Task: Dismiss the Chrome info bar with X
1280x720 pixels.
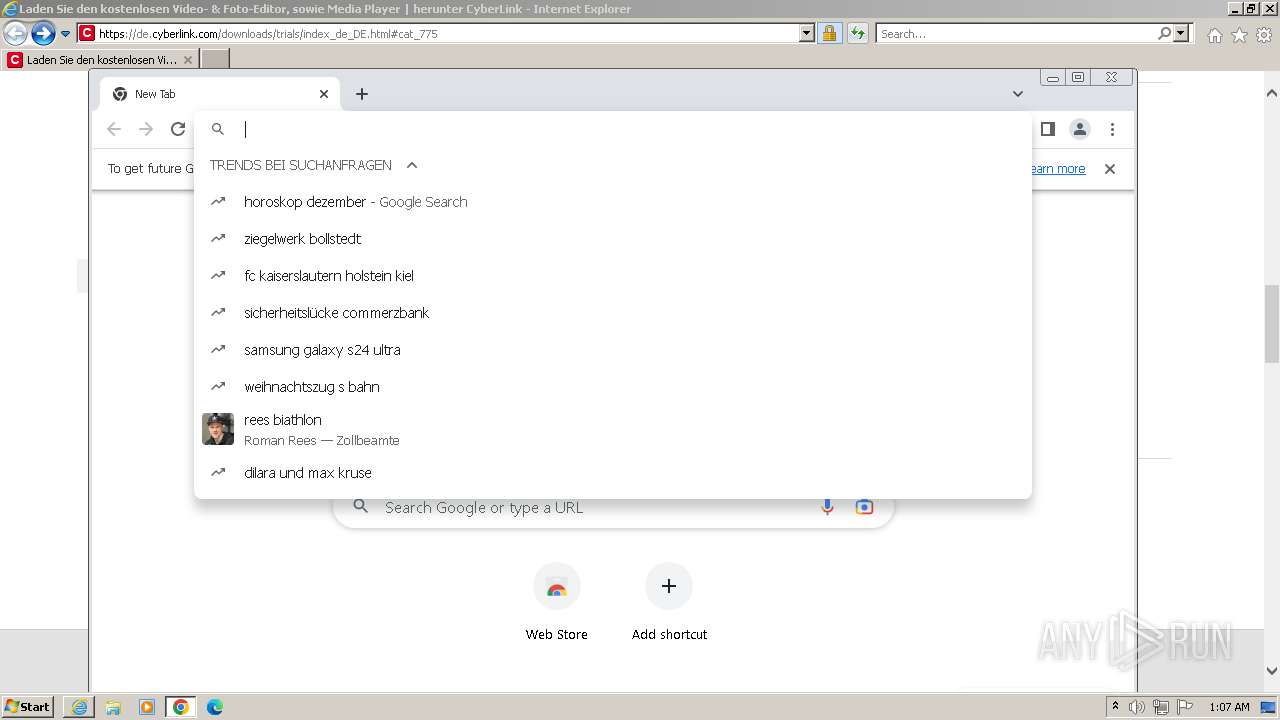Action: pos(1109,169)
